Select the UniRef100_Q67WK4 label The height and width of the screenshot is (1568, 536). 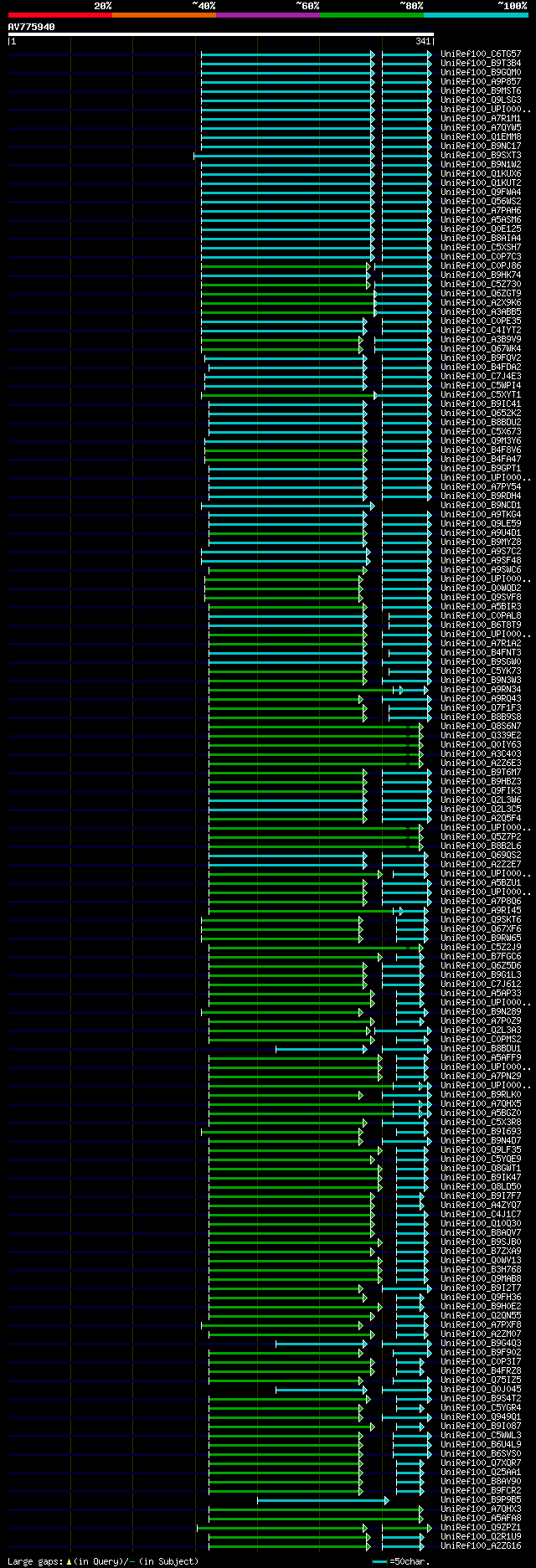(x=481, y=348)
